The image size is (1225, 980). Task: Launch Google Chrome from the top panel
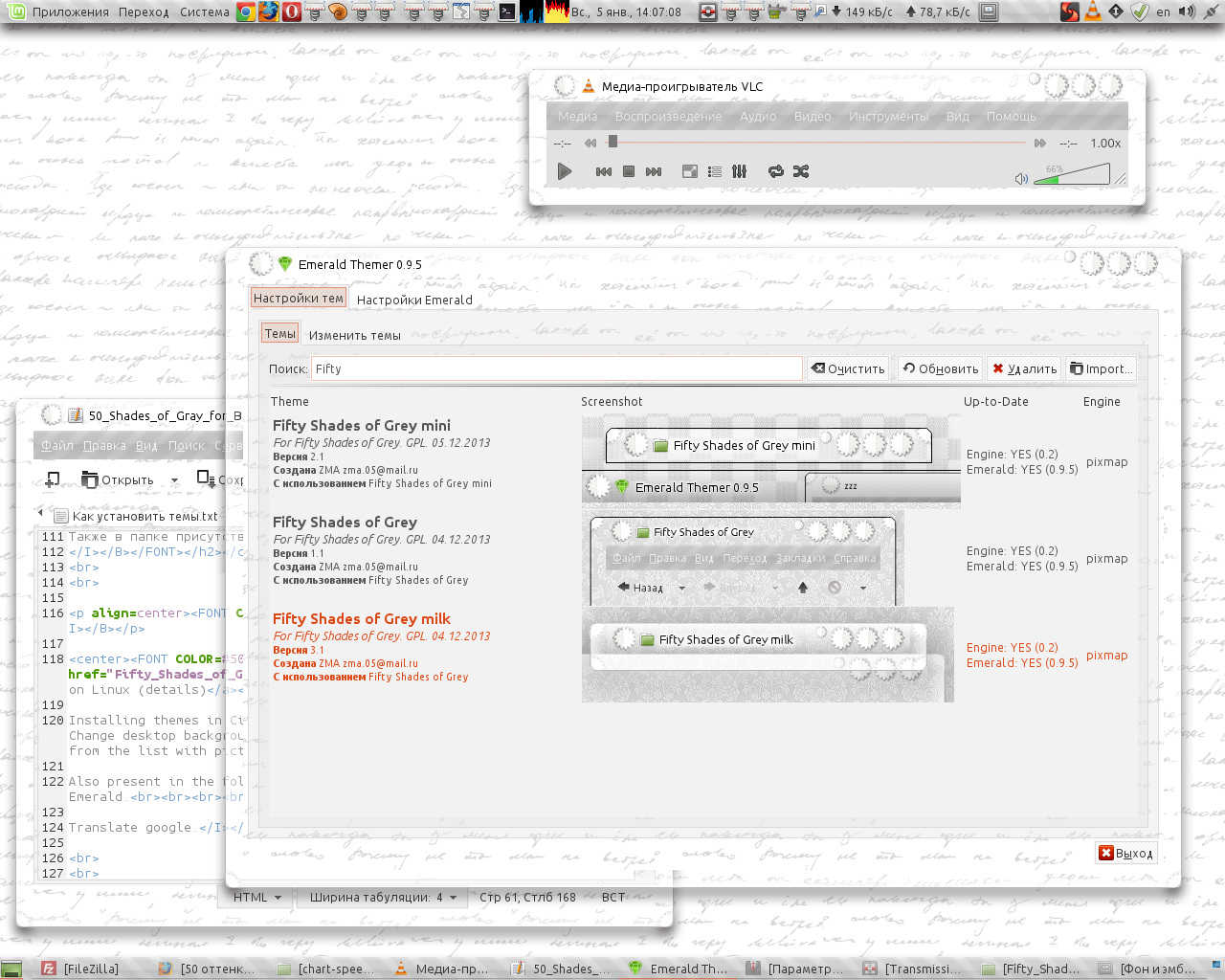pyautogui.click(x=246, y=11)
